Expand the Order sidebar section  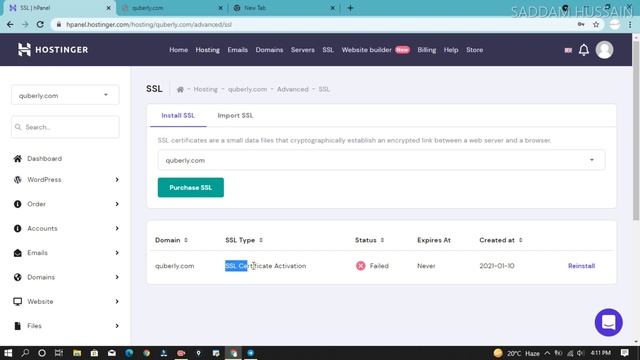tap(117, 204)
